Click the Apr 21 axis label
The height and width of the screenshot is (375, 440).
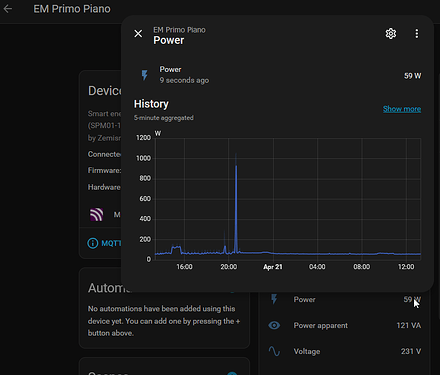273,267
